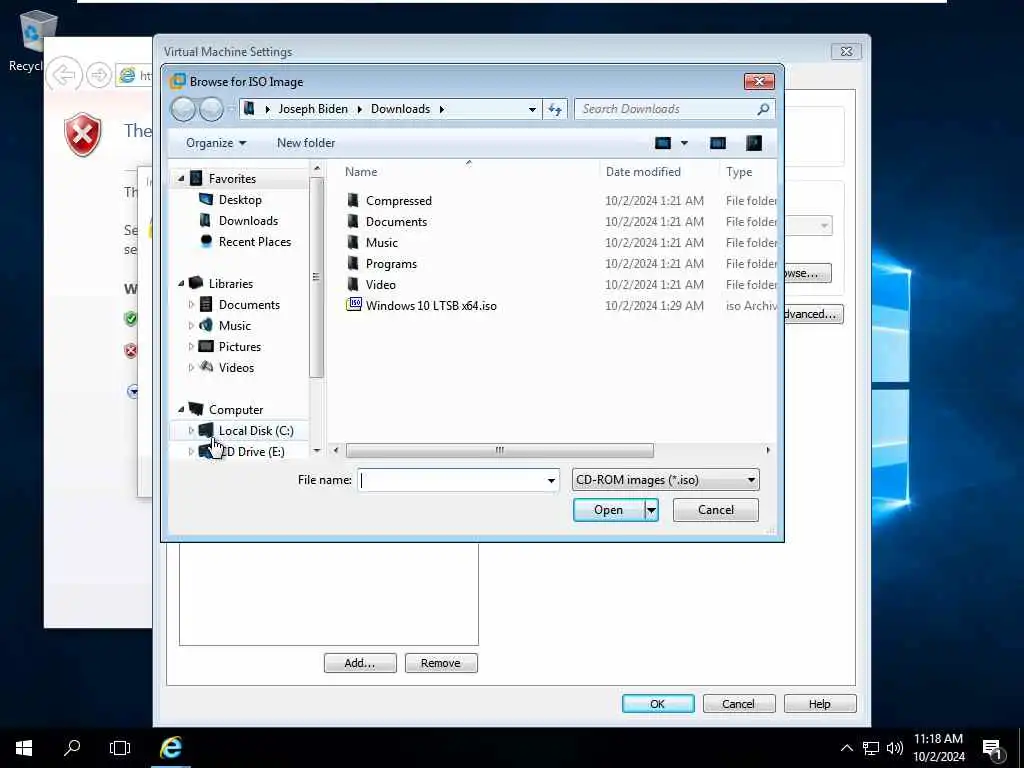Click the Pictures library icon
Screen dimensions: 1024x768
pos(206,346)
